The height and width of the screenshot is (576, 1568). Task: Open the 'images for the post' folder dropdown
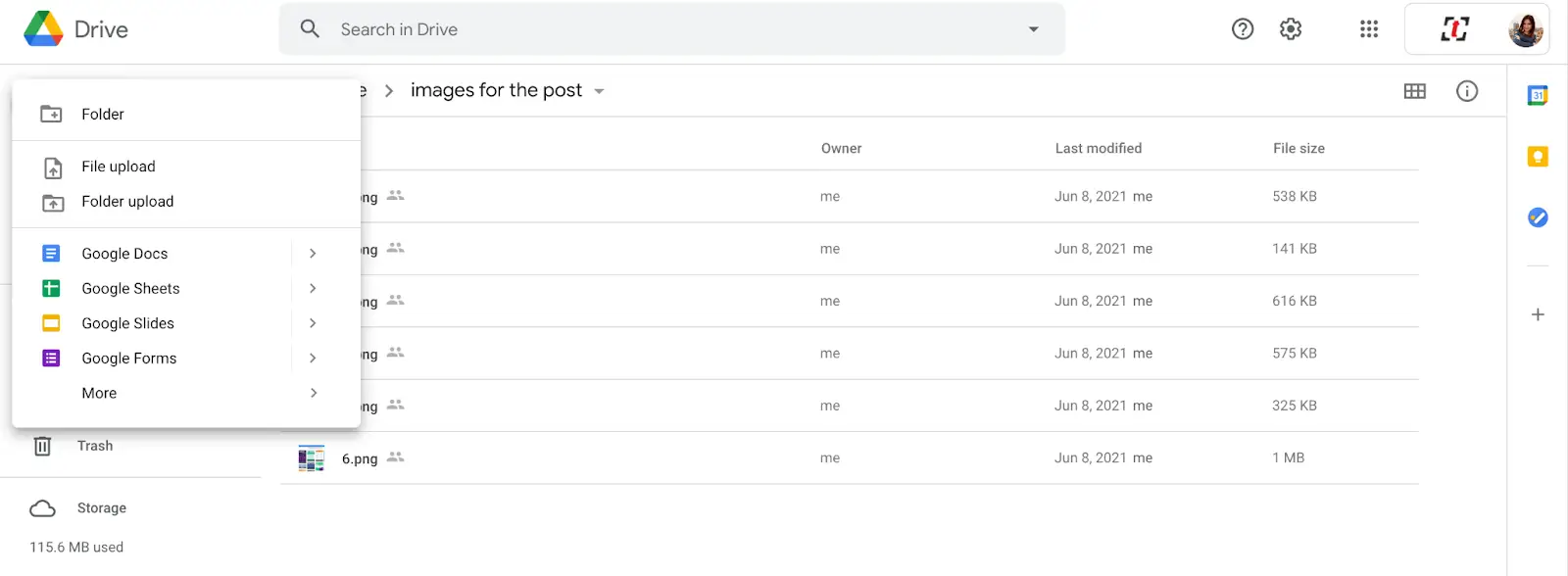click(599, 91)
